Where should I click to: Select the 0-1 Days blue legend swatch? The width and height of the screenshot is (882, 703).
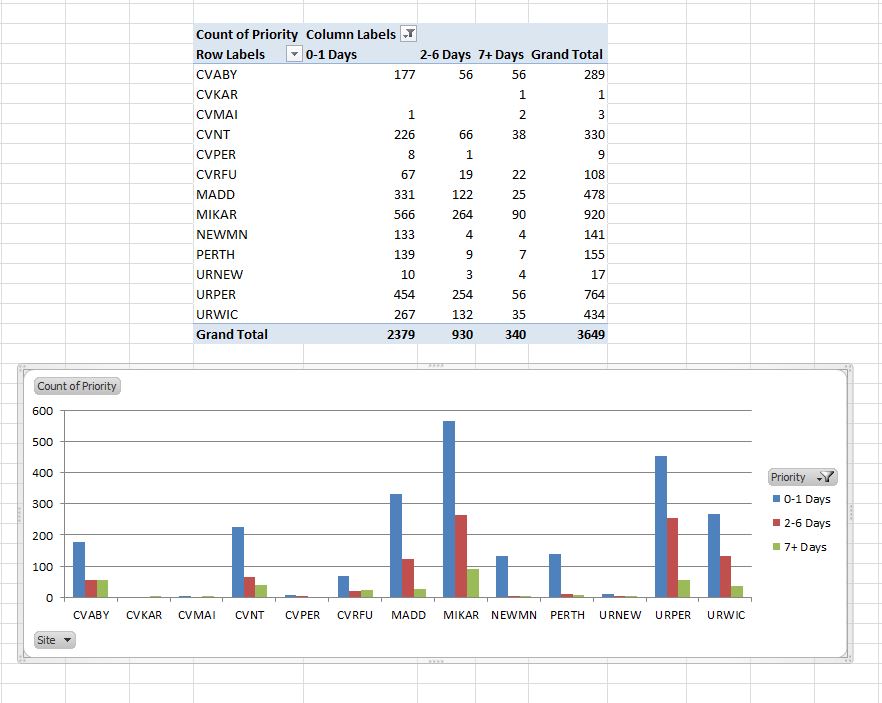tap(776, 499)
